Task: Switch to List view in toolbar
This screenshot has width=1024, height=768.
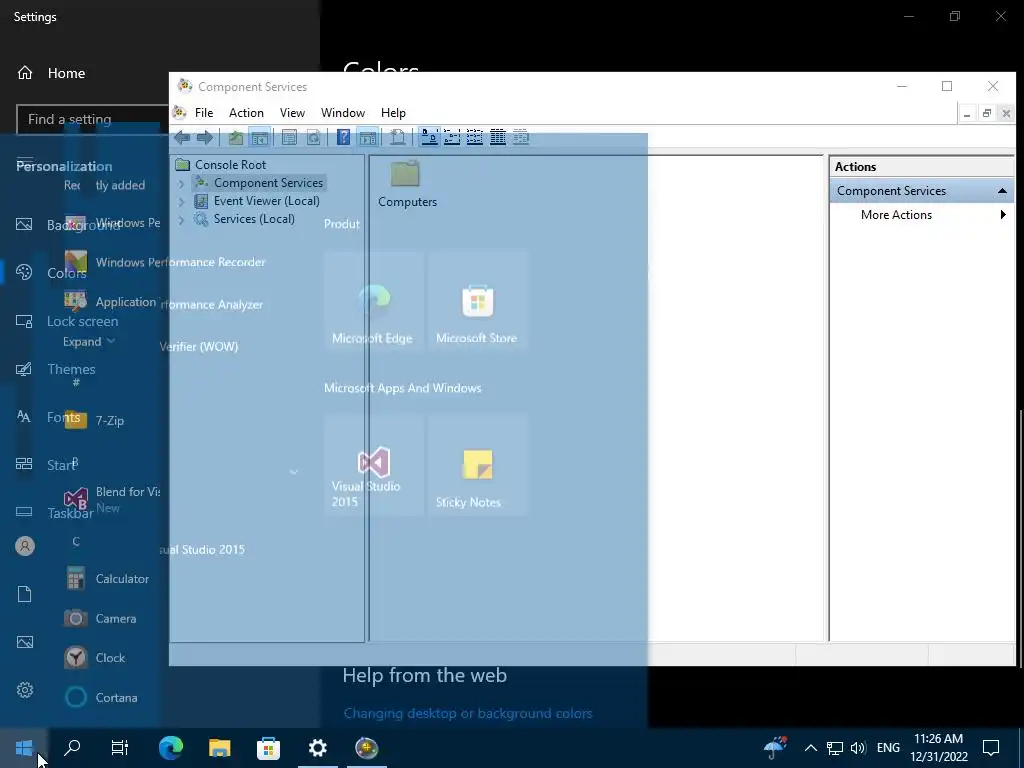Action: pyautogui.click(x=475, y=137)
